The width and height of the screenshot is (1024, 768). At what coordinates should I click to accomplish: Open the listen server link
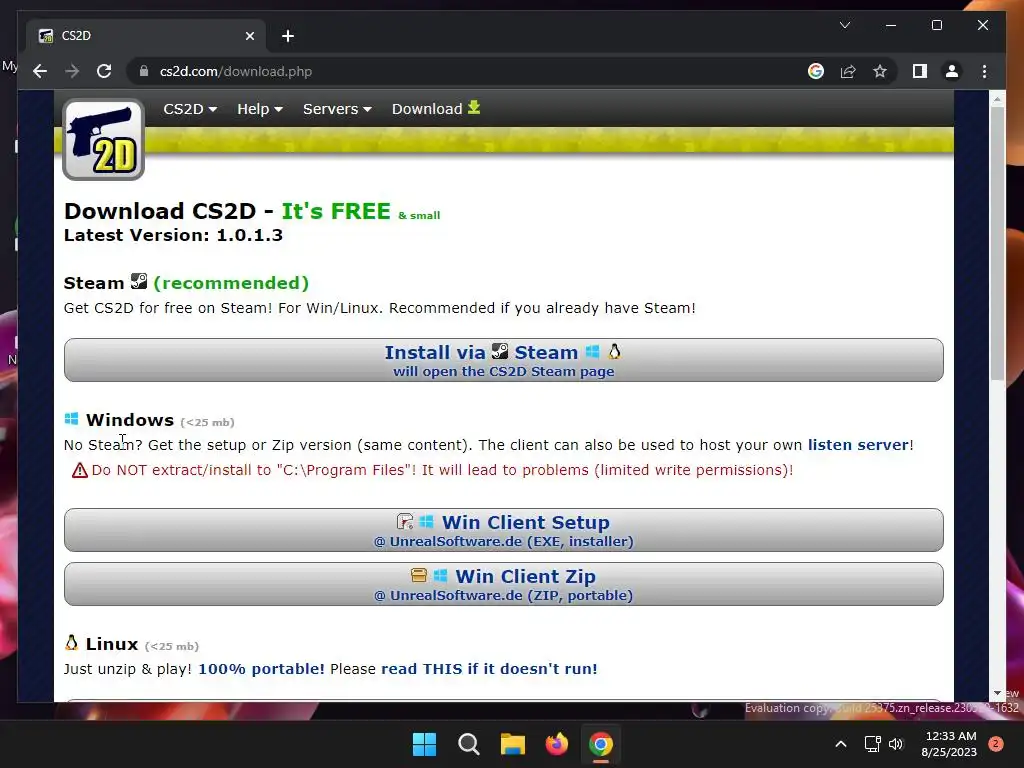(858, 445)
